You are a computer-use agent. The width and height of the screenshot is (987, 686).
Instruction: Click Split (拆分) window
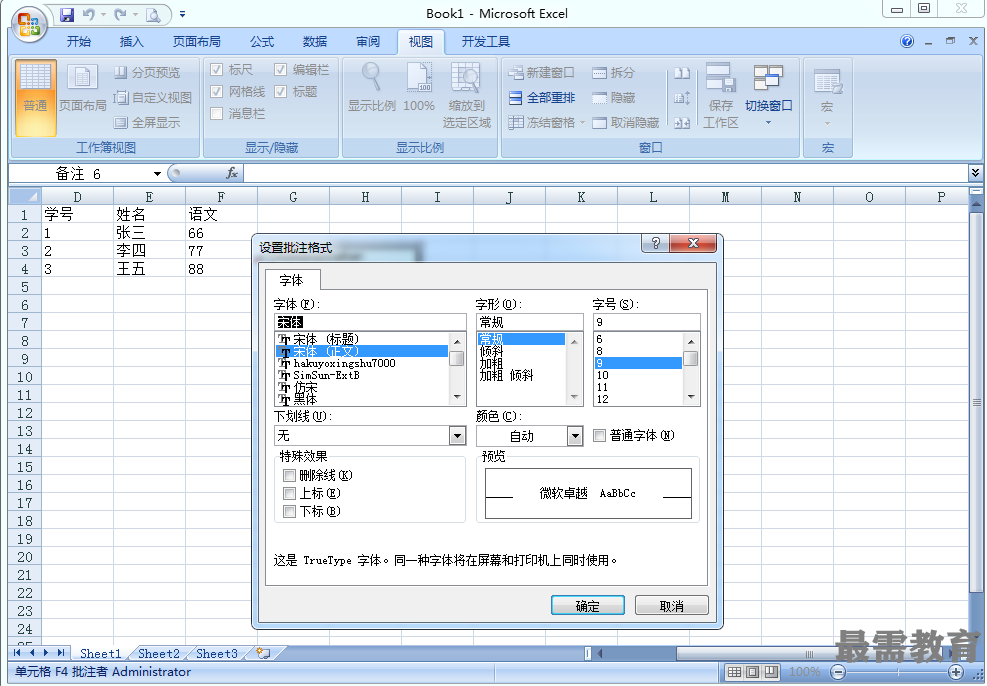point(613,72)
